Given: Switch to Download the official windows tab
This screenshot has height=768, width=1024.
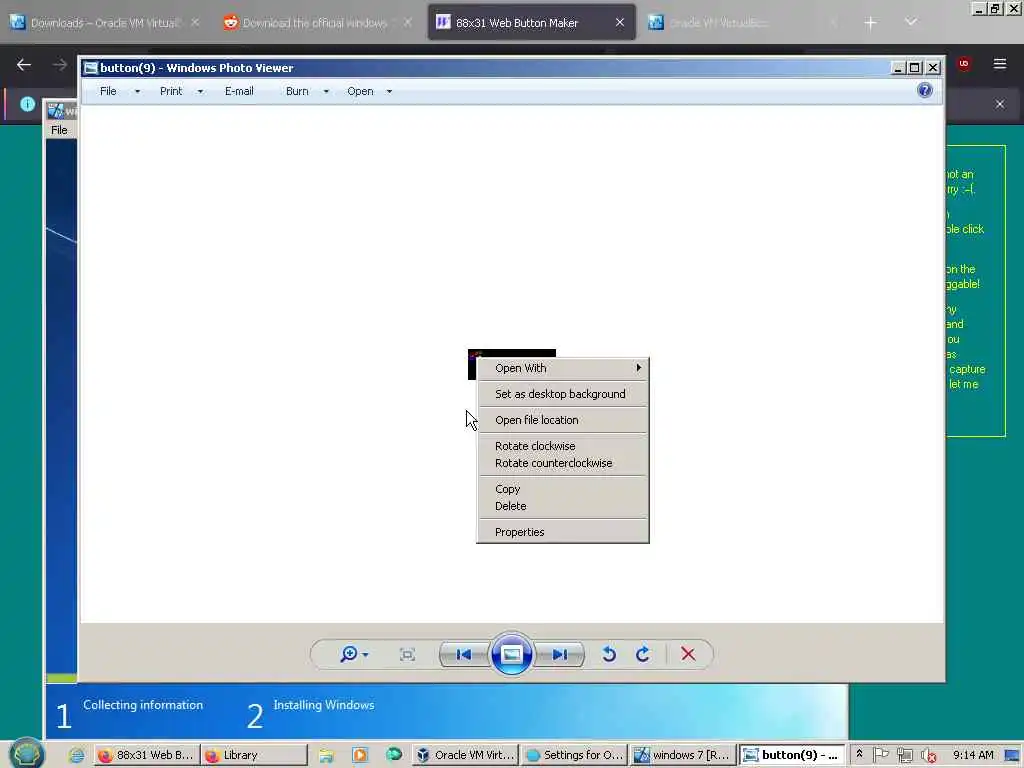Looking at the screenshot, I should 318,23.
